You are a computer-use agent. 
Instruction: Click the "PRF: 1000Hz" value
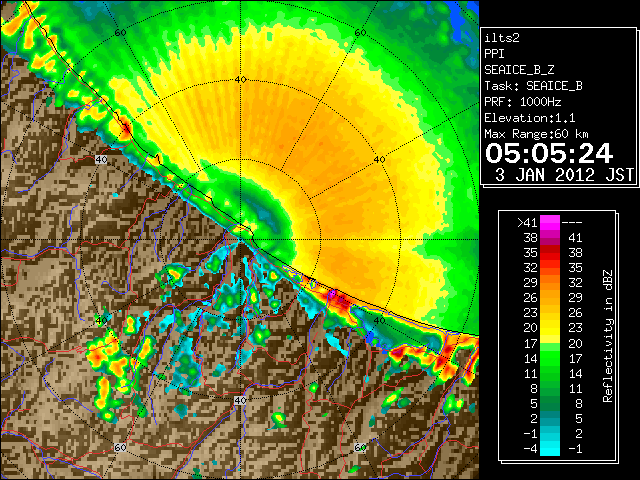point(522,102)
